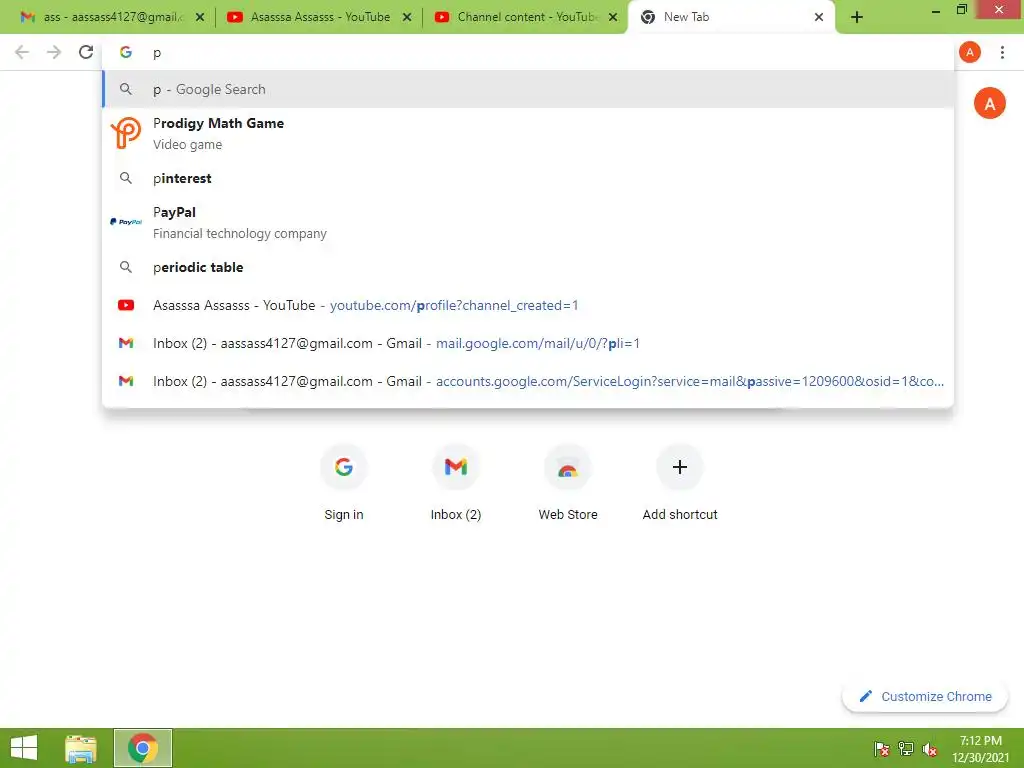Click the Chrome icon in the taskbar
1024x768 pixels.
click(x=143, y=748)
